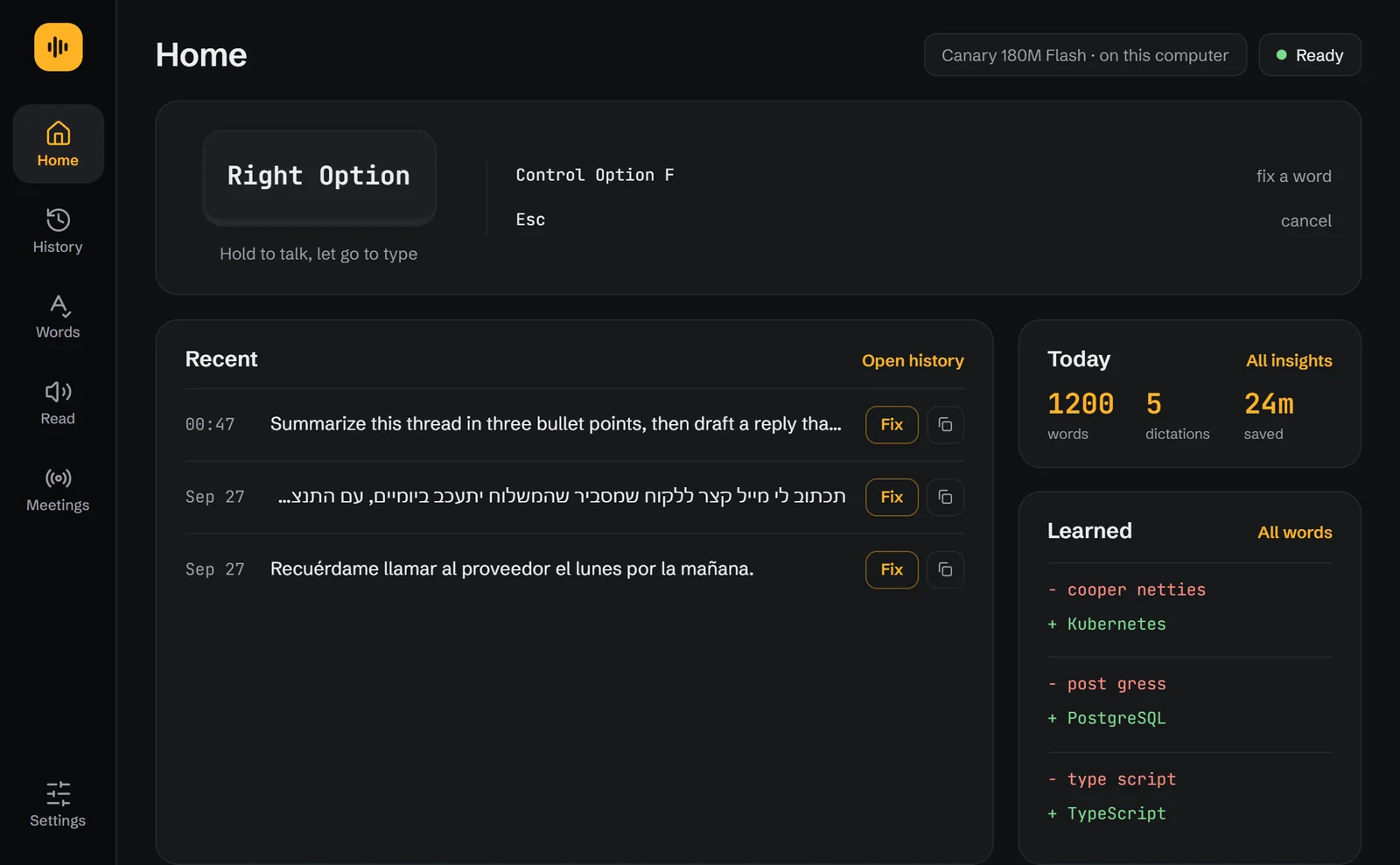Image resolution: width=1400 pixels, height=865 pixels.
Task: Open the Home sidebar page
Action: coord(59,144)
